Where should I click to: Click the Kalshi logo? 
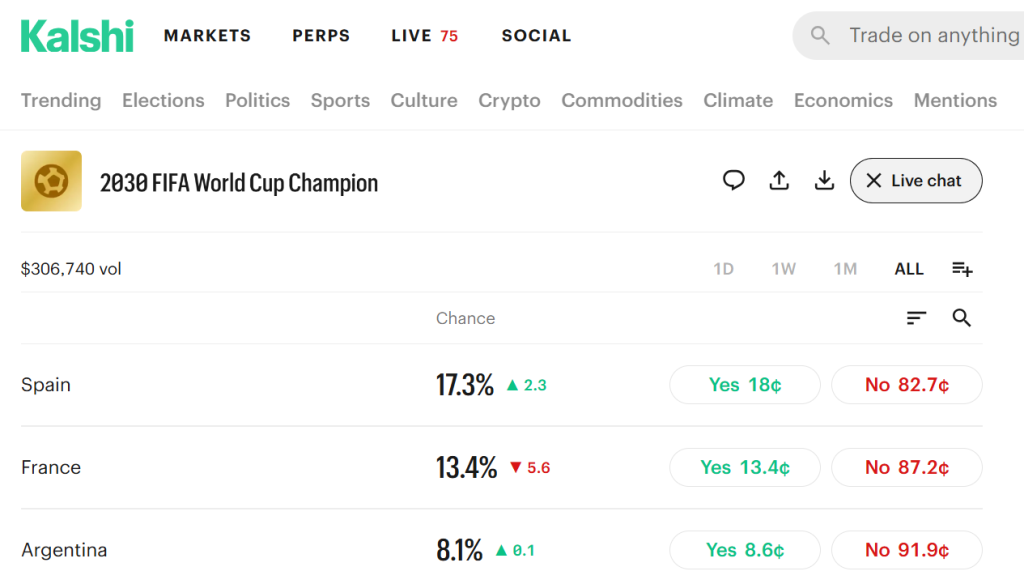click(x=77, y=36)
